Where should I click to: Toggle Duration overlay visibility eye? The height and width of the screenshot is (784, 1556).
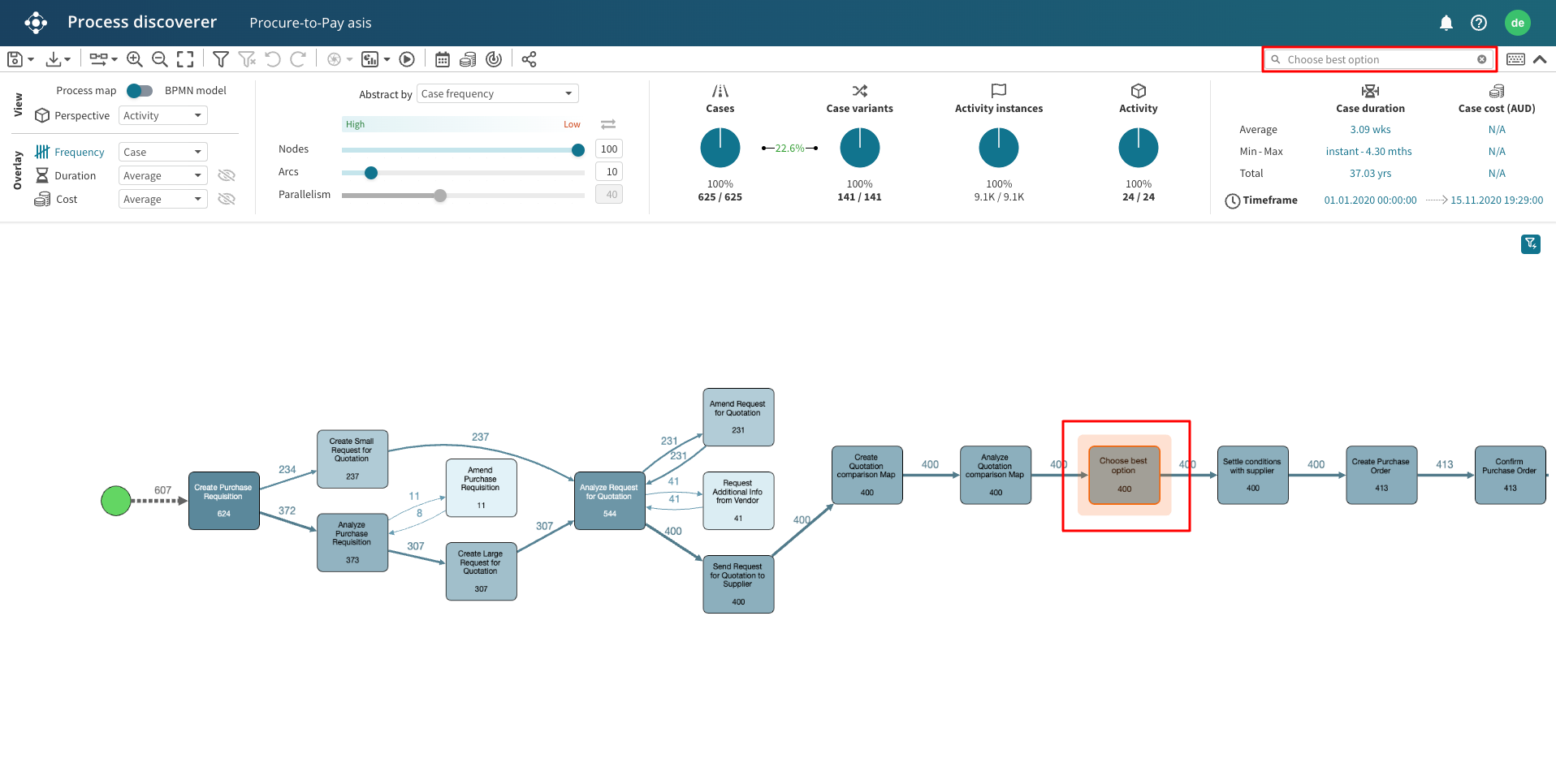tap(227, 176)
